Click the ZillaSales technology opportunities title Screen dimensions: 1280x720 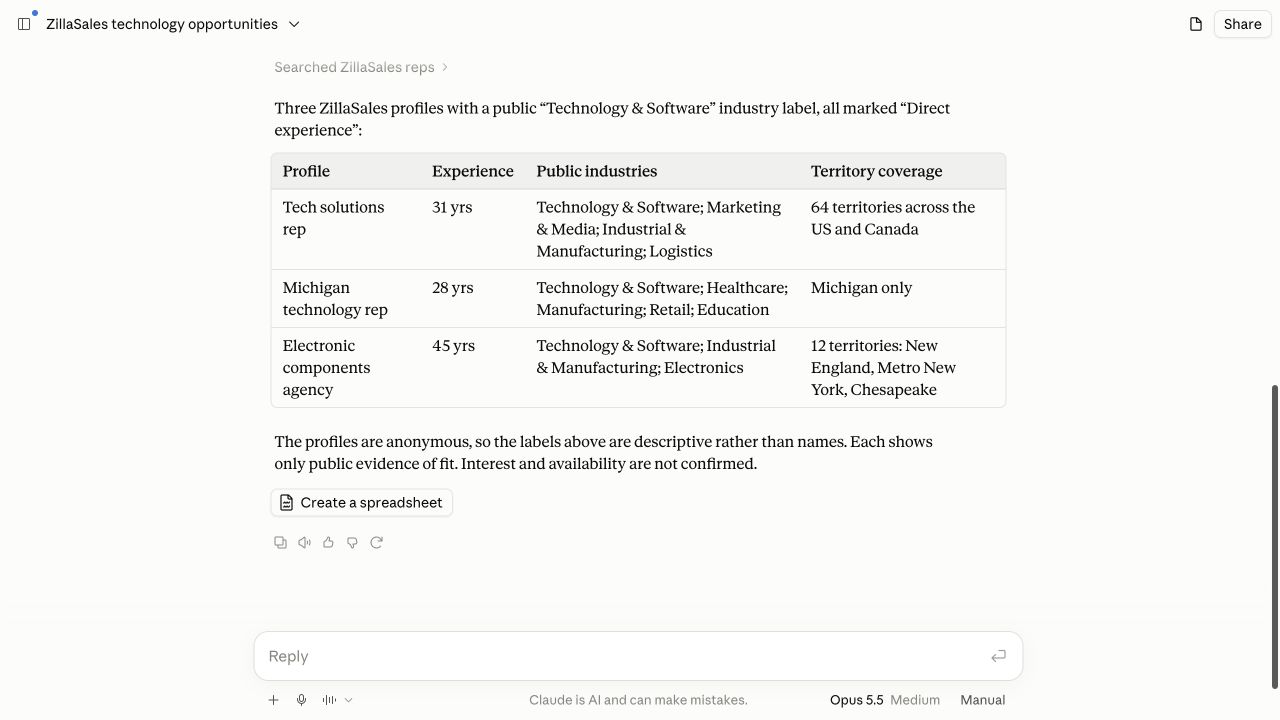coord(162,24)
